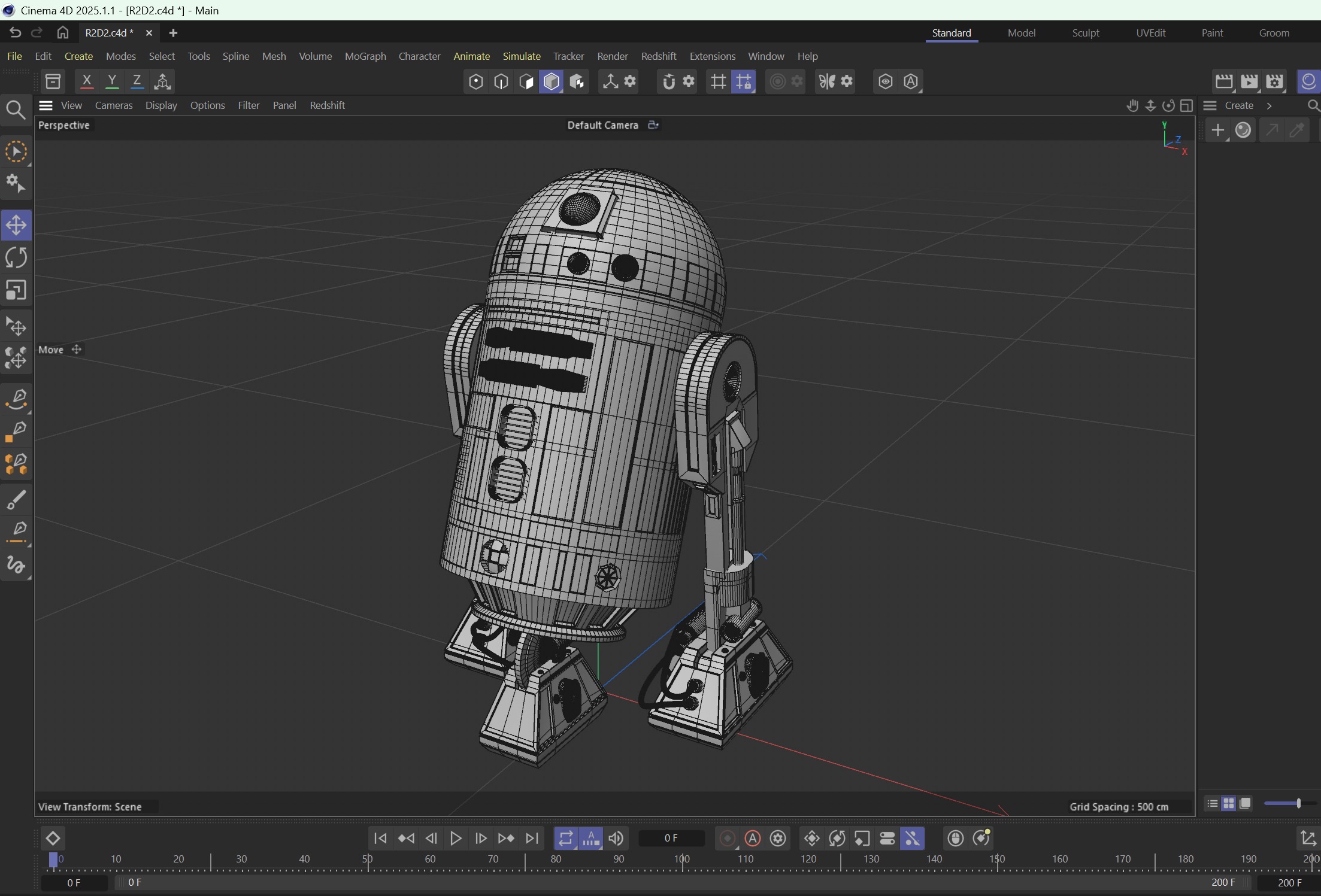This screenshot has height=896, width=1321.
Task: Expand material manager menu chevron
Action: [x=1269, y=105]
